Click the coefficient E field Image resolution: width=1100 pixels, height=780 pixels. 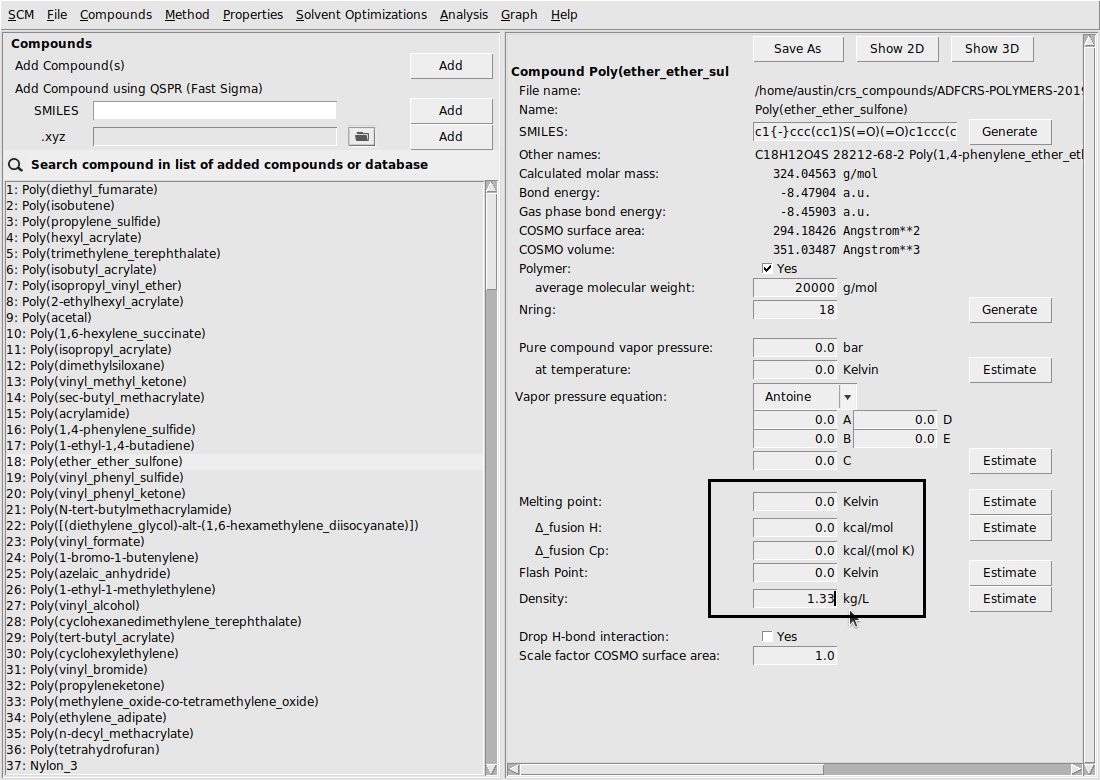895,438
